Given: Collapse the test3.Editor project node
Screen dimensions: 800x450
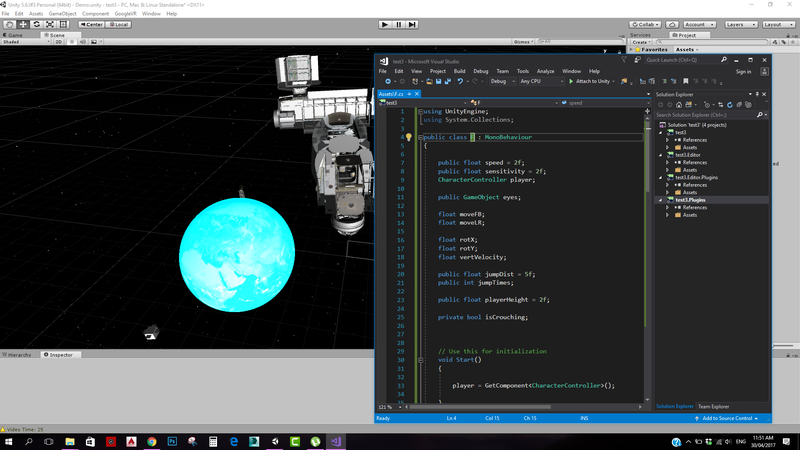Looking at the screenshot, I should coord(660,155).
